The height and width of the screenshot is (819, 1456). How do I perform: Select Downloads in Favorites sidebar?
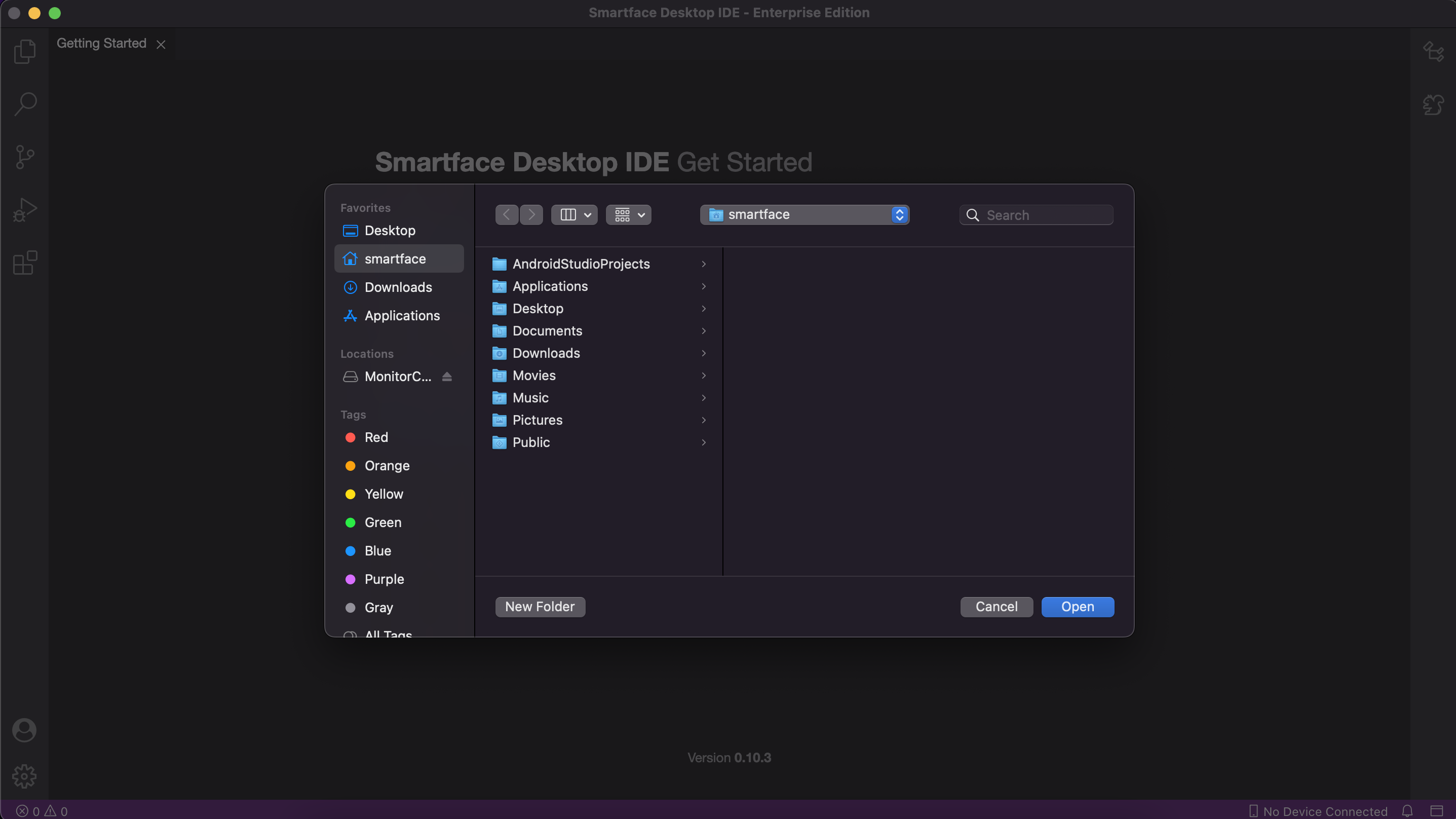(399, 287)
